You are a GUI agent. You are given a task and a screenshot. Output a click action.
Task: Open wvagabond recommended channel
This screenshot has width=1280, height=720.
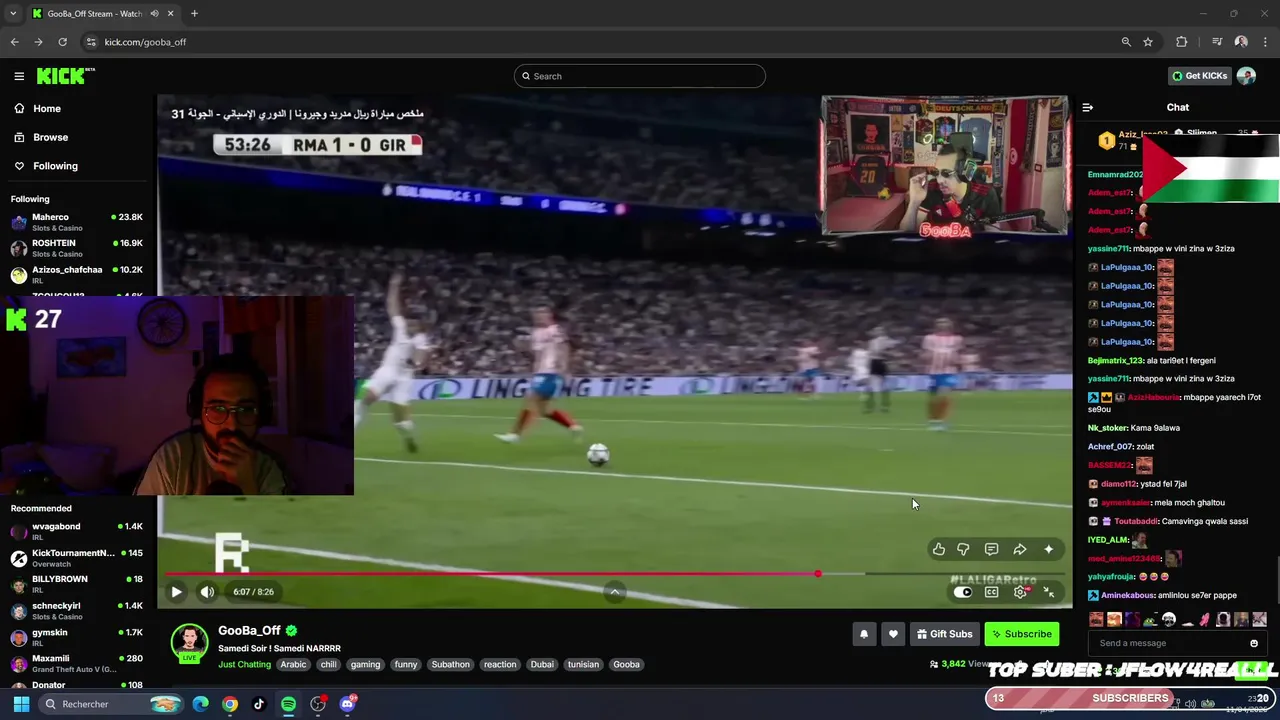pos(77,531)
